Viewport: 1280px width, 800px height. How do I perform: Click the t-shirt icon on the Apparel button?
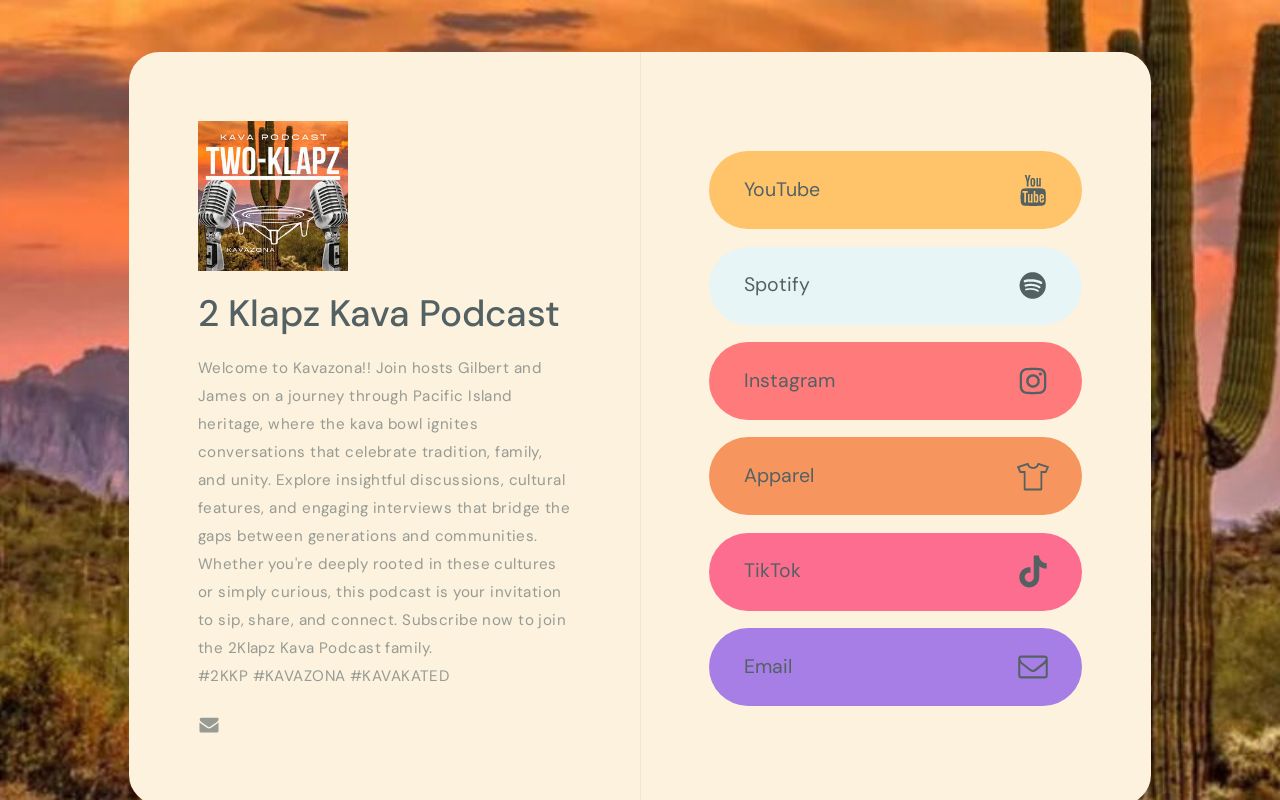coord(1033,476)
